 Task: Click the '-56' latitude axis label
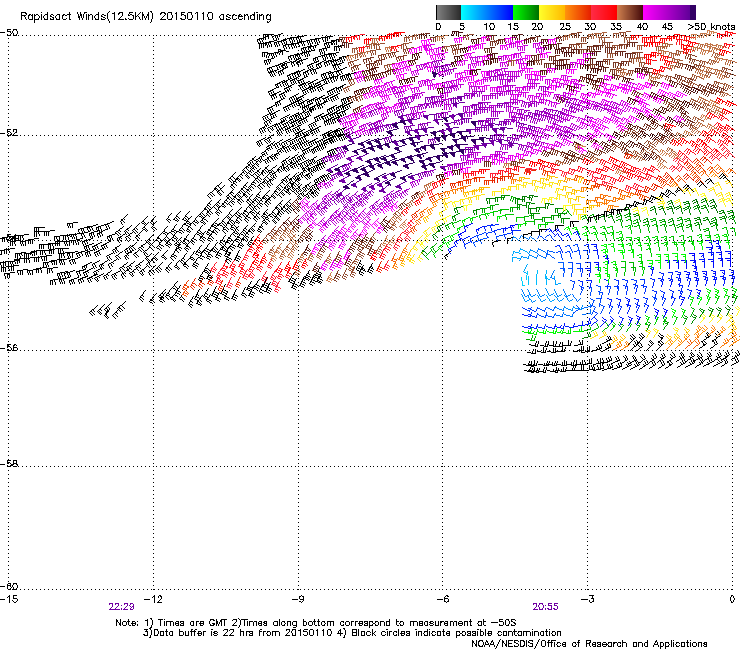(x=9, y=348)
